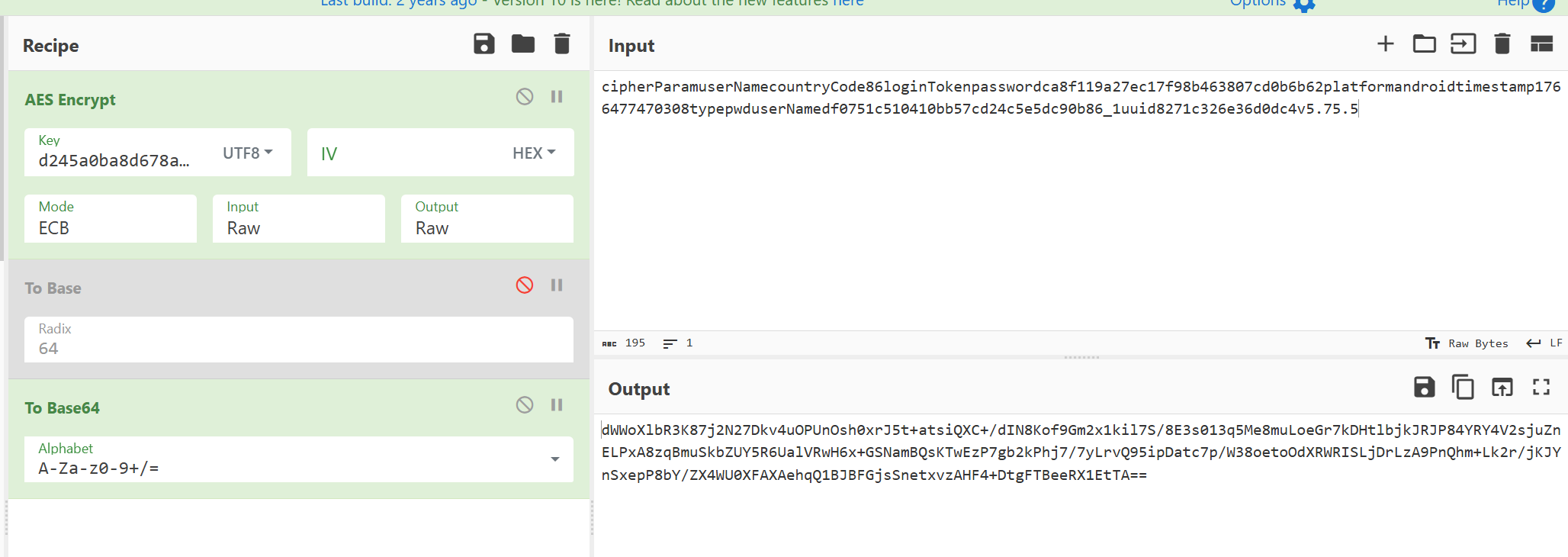Open the Options settings
The height and width of the screenshot is (557, 1568).
tap(1303, 5)
